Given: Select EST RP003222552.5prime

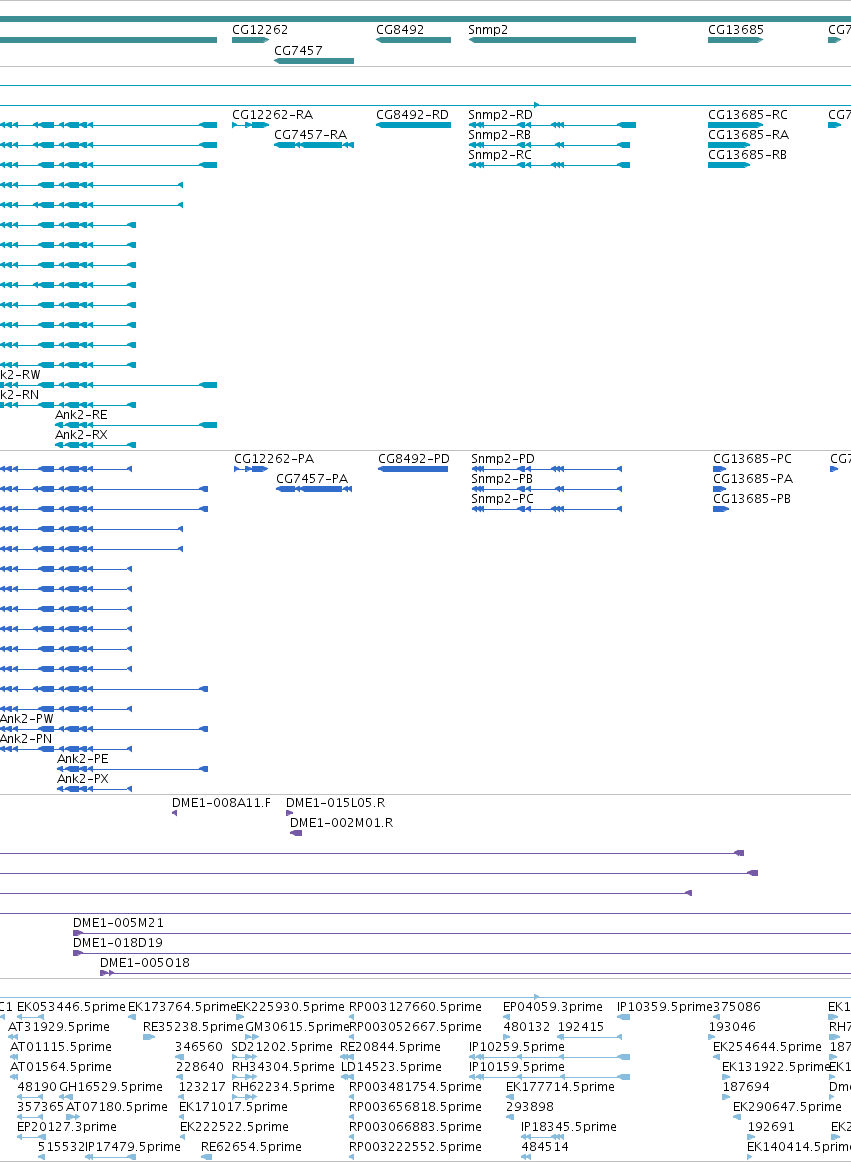Looking at the screenshot, I should pyautogui.click(x=415, y=1146).
